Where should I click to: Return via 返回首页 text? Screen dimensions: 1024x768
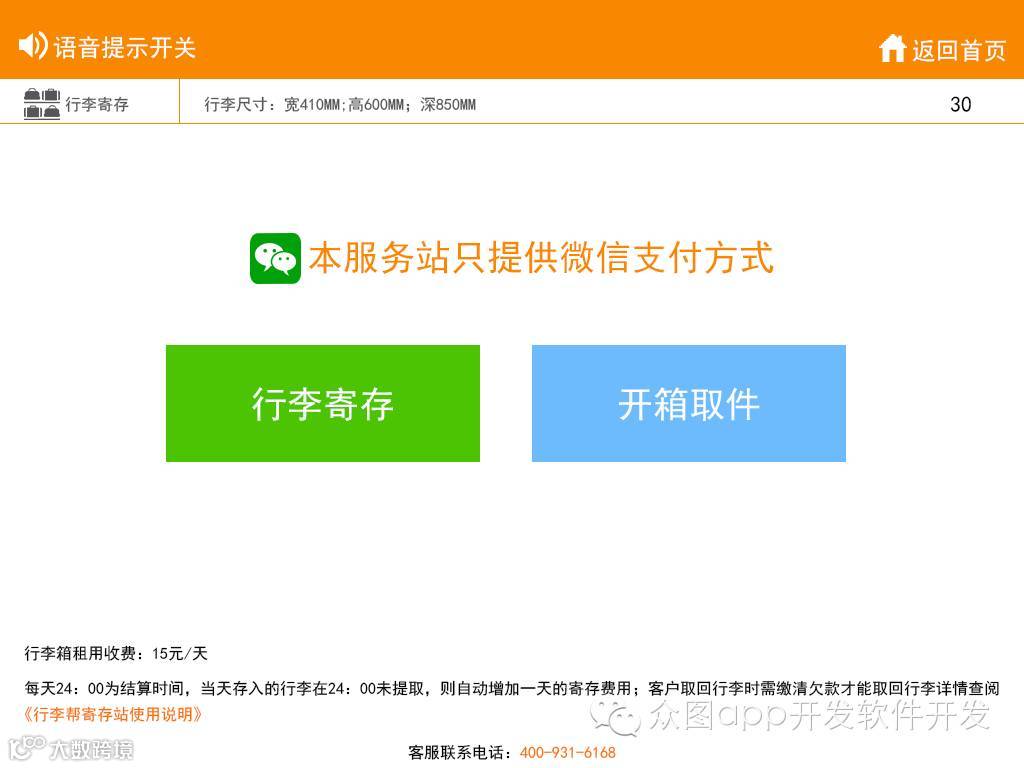[959, 50]
